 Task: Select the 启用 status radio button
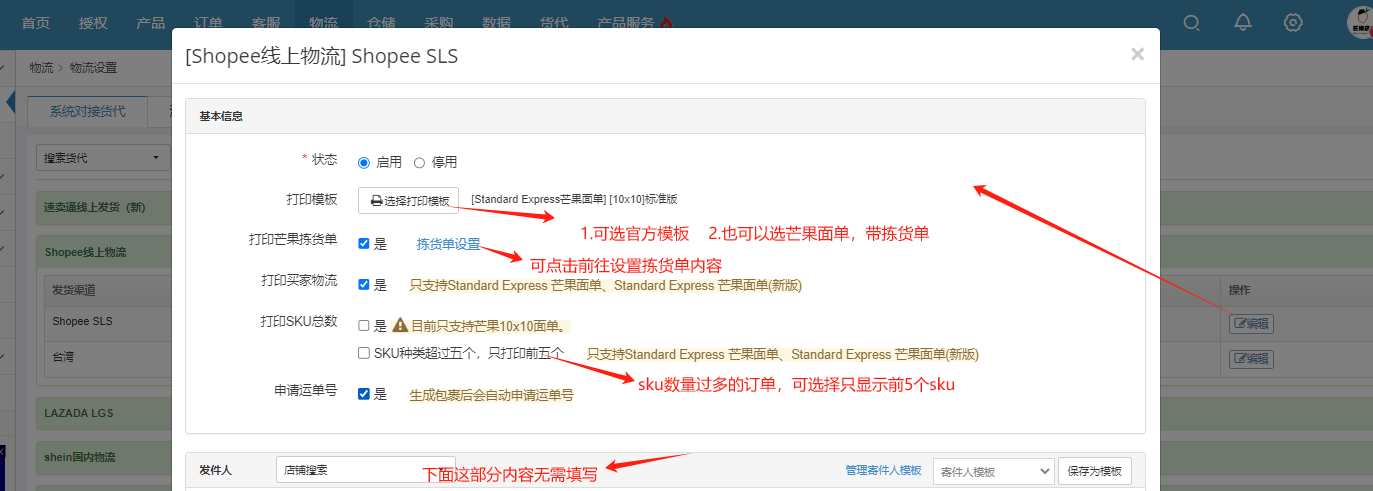pos(364,162)
